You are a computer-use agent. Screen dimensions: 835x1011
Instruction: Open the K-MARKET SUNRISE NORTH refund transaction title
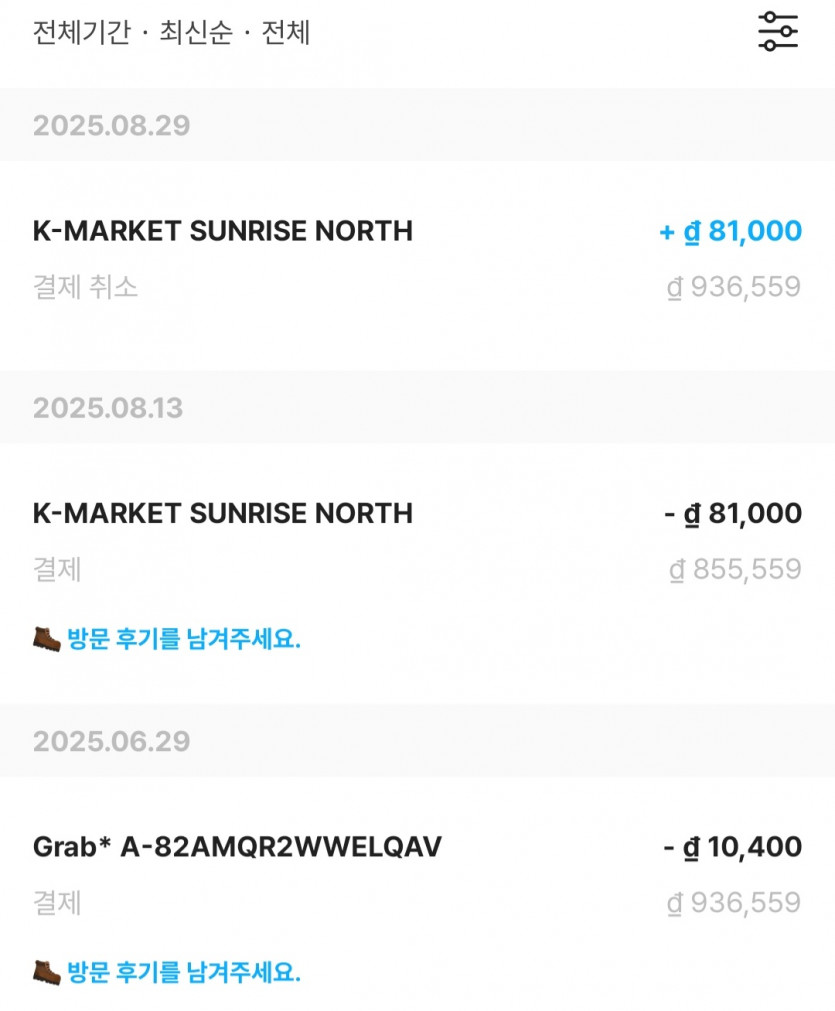[222, 231]
